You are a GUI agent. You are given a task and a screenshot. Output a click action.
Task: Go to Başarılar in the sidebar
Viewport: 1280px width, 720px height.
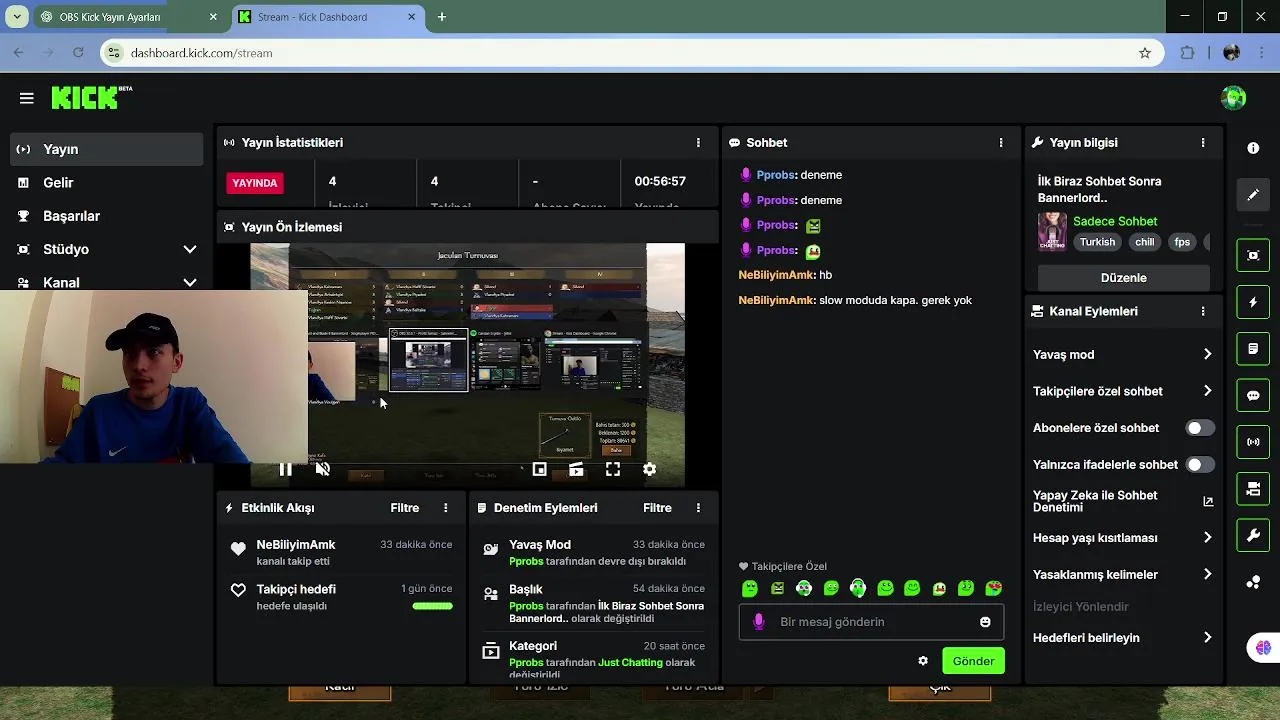tap(107, 216)
